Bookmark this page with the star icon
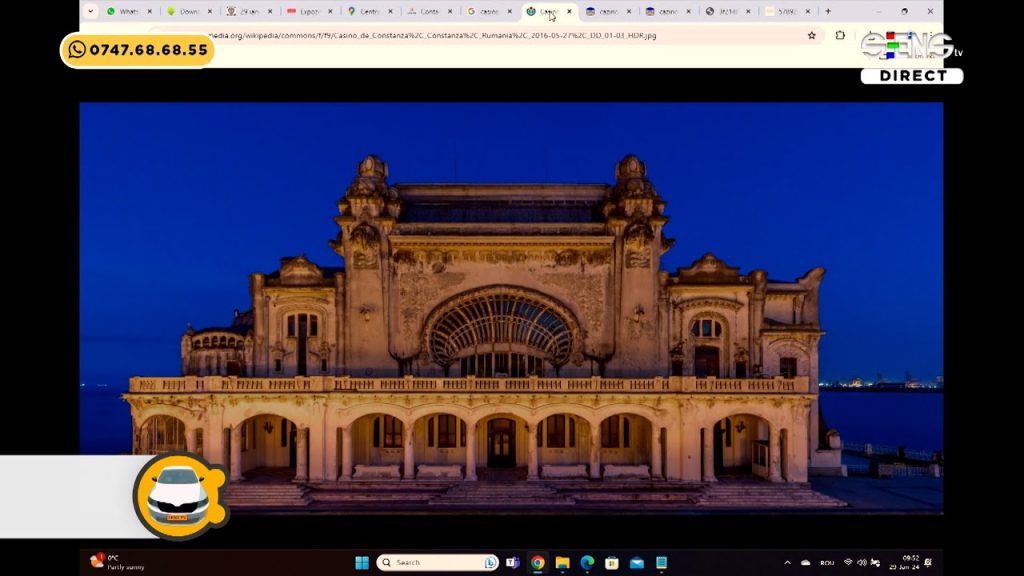Image resolution: width=1024 pixels, height=576 pixels. pyautogui.click(x=811, y=35)
